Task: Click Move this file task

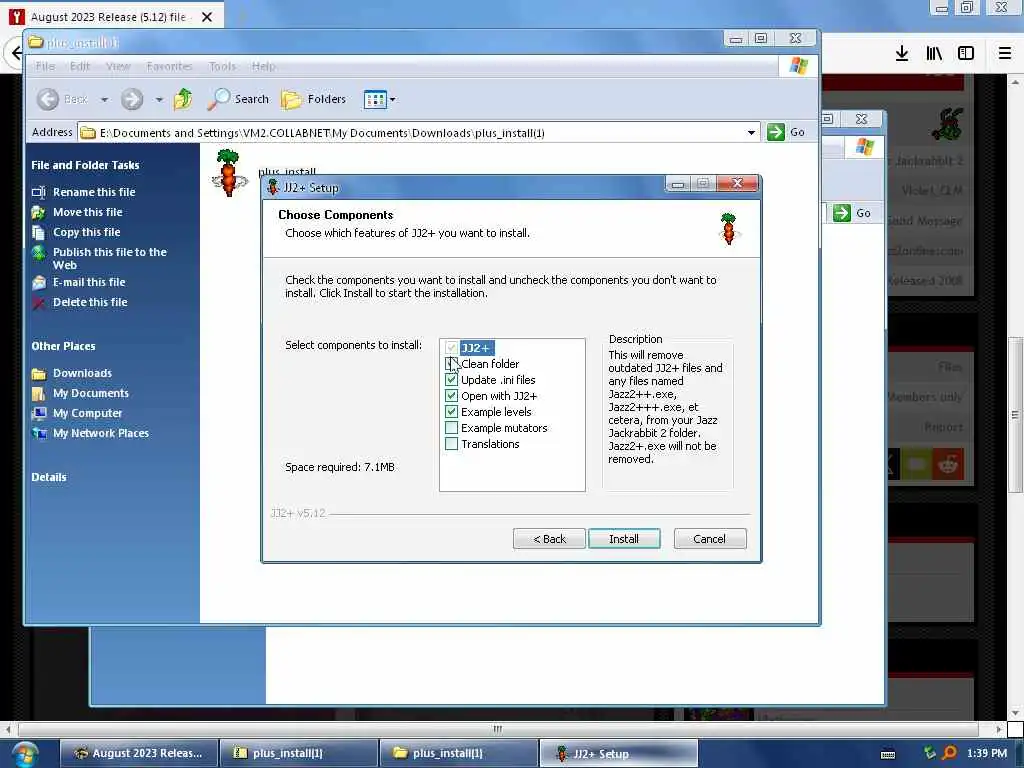Action: pos(88,212)
